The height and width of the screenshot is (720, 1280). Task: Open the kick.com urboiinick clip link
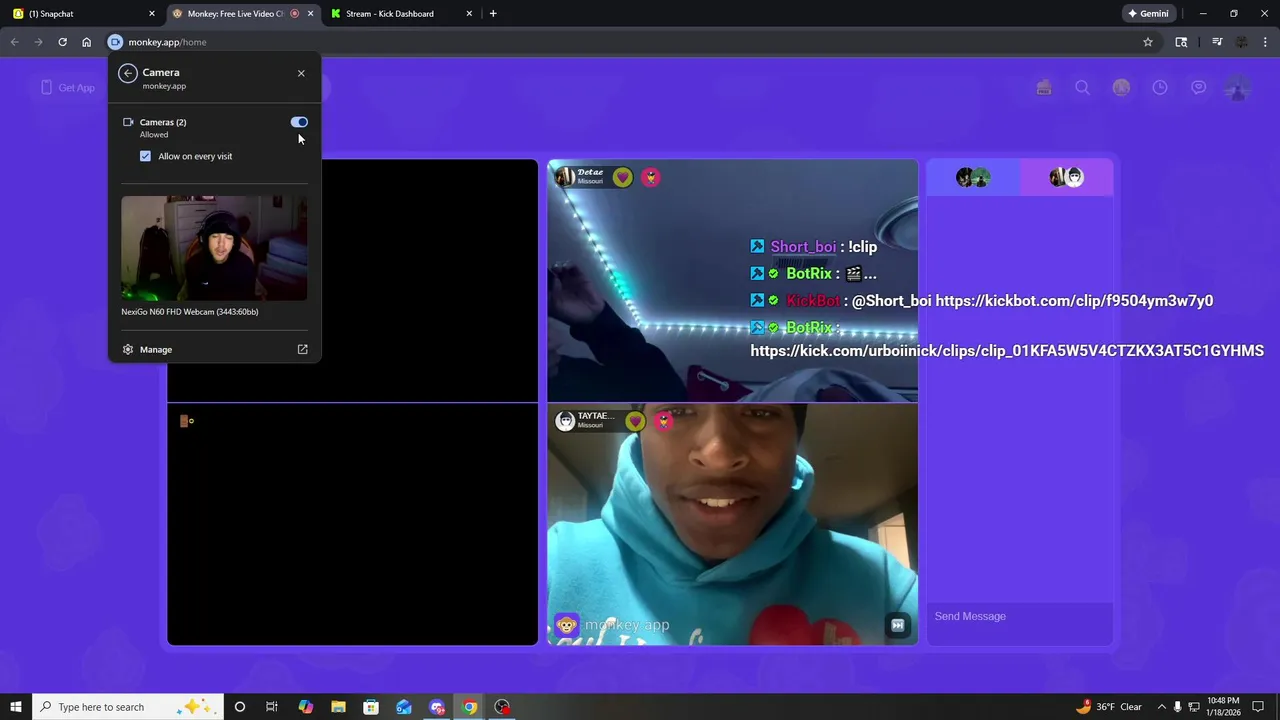pos(1007,351)
